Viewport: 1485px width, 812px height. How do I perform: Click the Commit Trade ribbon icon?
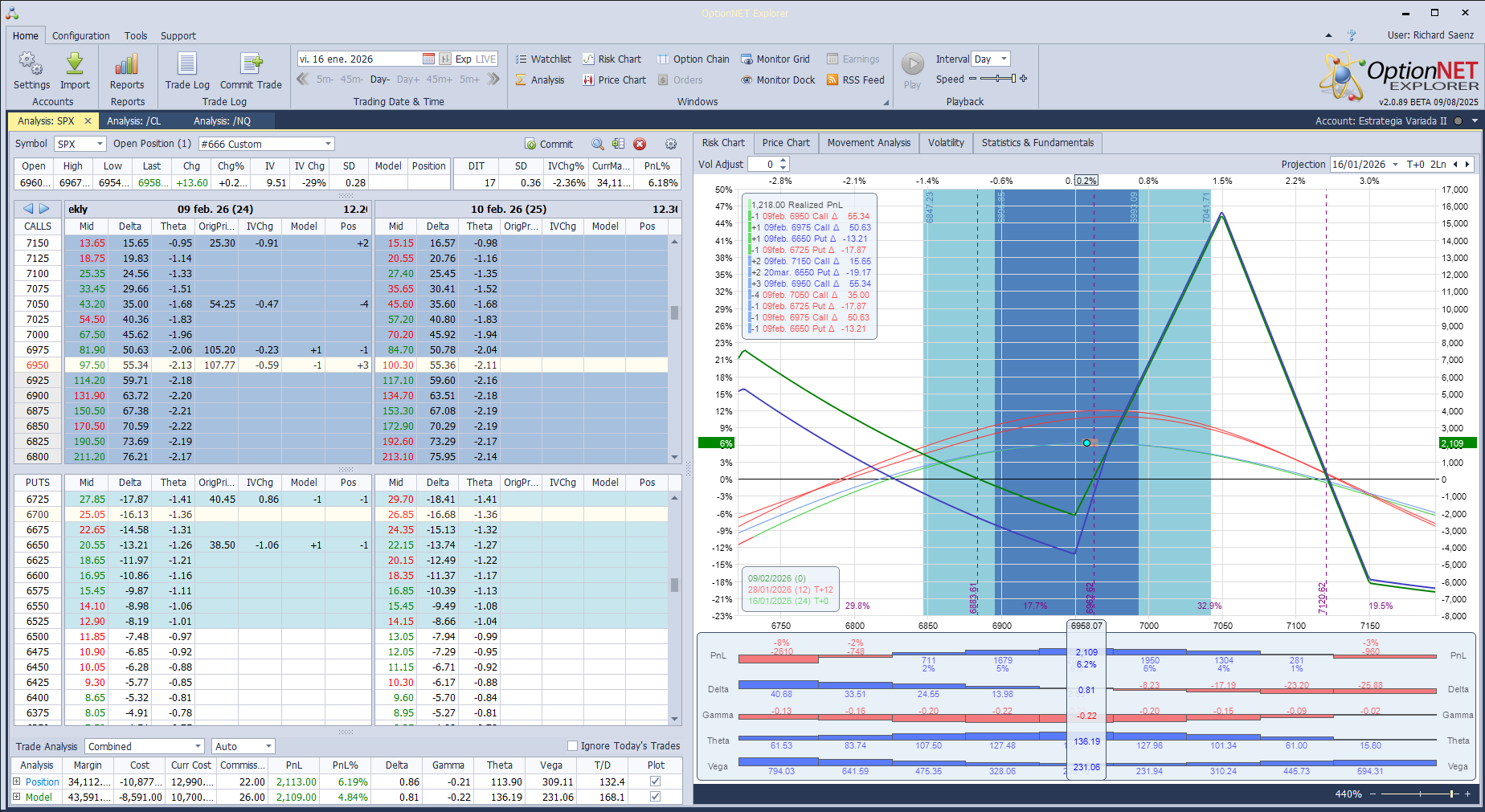[251, 71]
